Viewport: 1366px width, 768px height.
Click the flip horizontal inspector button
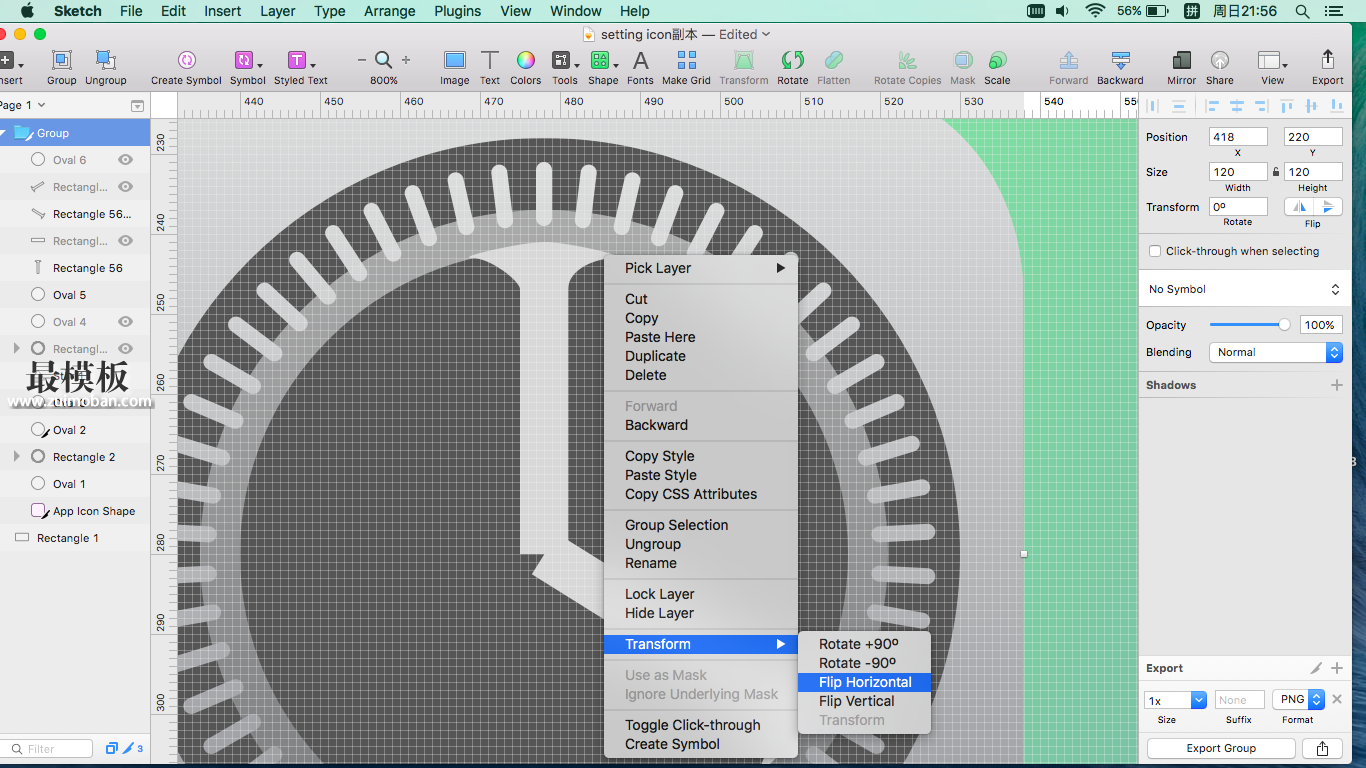[x=1299, y=207]
